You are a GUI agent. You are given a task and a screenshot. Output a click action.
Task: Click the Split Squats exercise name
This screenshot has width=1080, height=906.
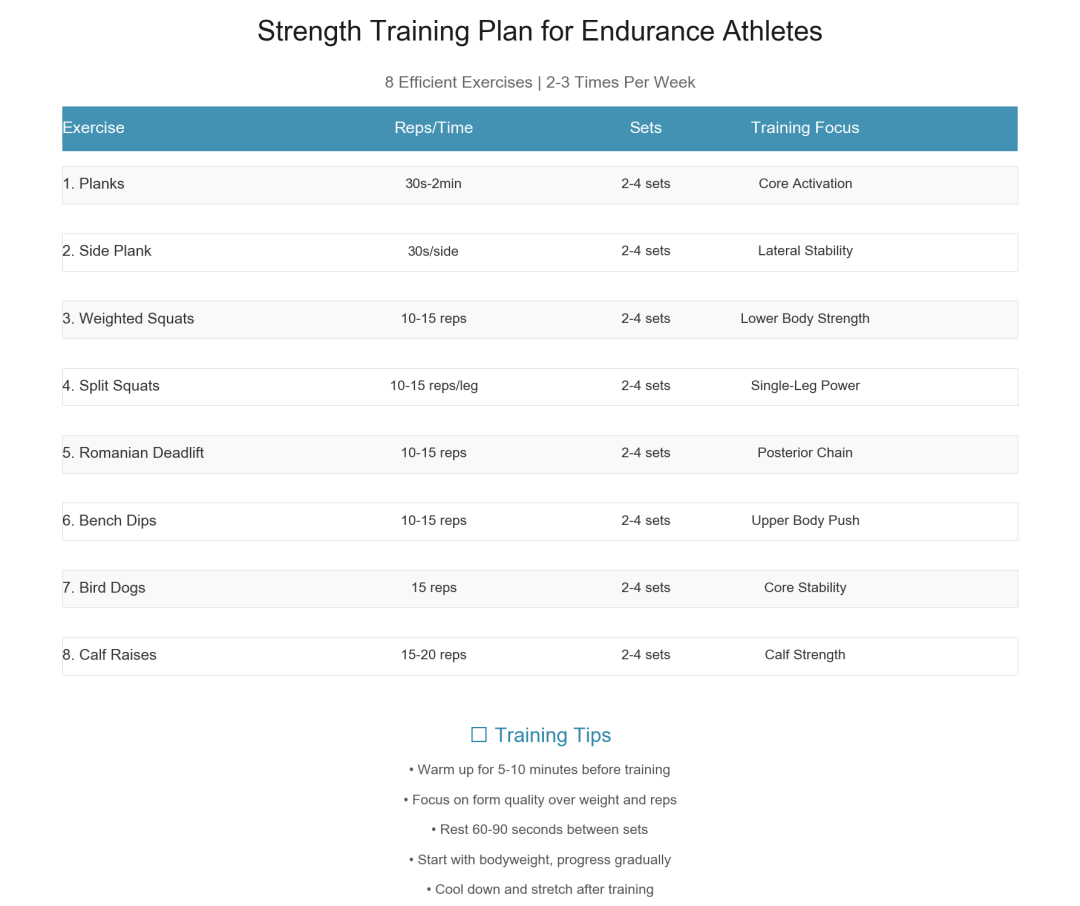tap(111, 386)
